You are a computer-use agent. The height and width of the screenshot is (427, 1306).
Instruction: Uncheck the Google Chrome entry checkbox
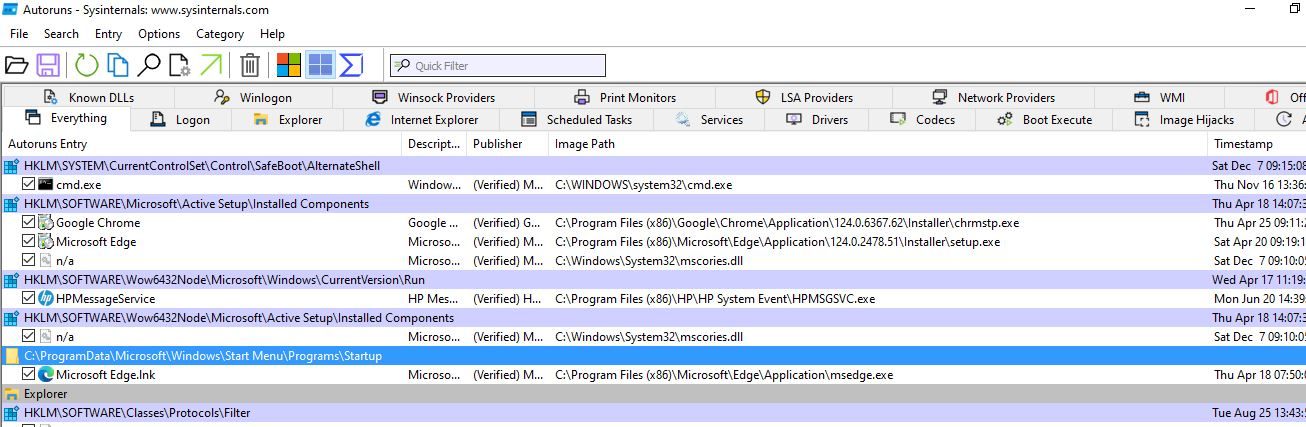click(x=28, y=222)
